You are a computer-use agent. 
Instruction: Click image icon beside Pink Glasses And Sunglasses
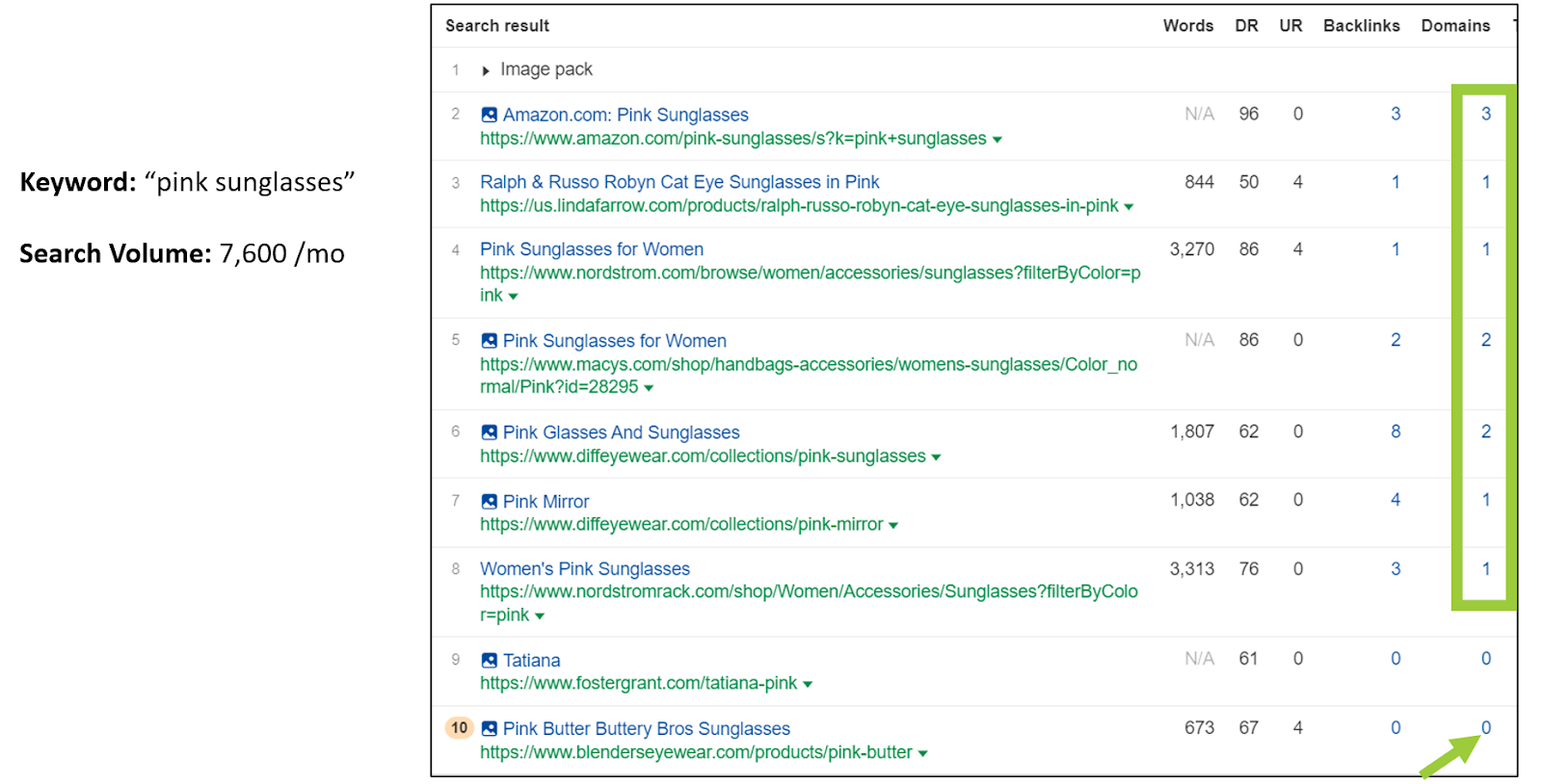(489, 432)
